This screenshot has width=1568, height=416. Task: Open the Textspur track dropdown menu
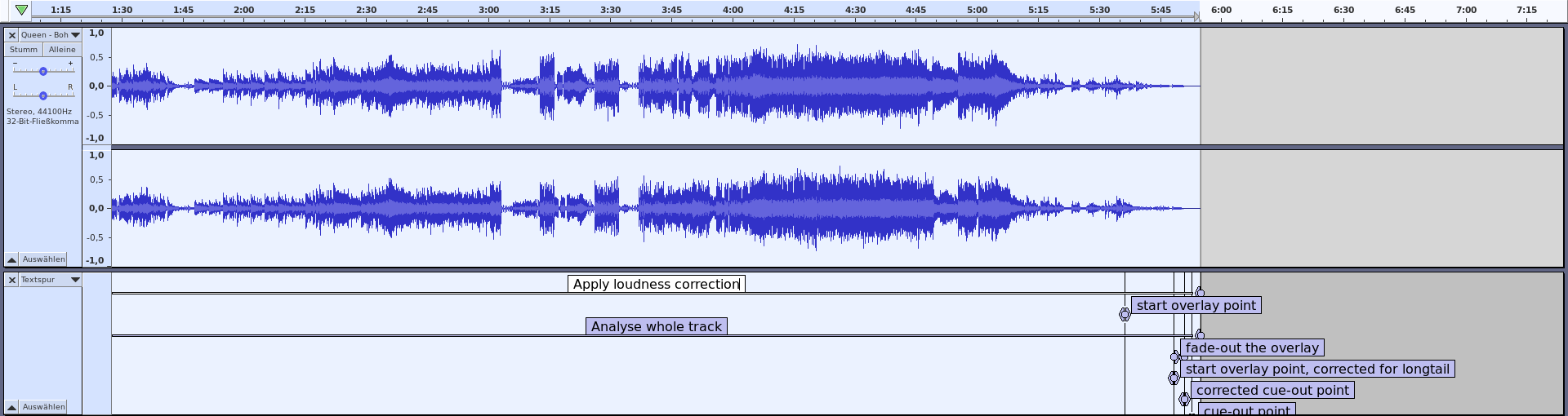pos(75,280)
